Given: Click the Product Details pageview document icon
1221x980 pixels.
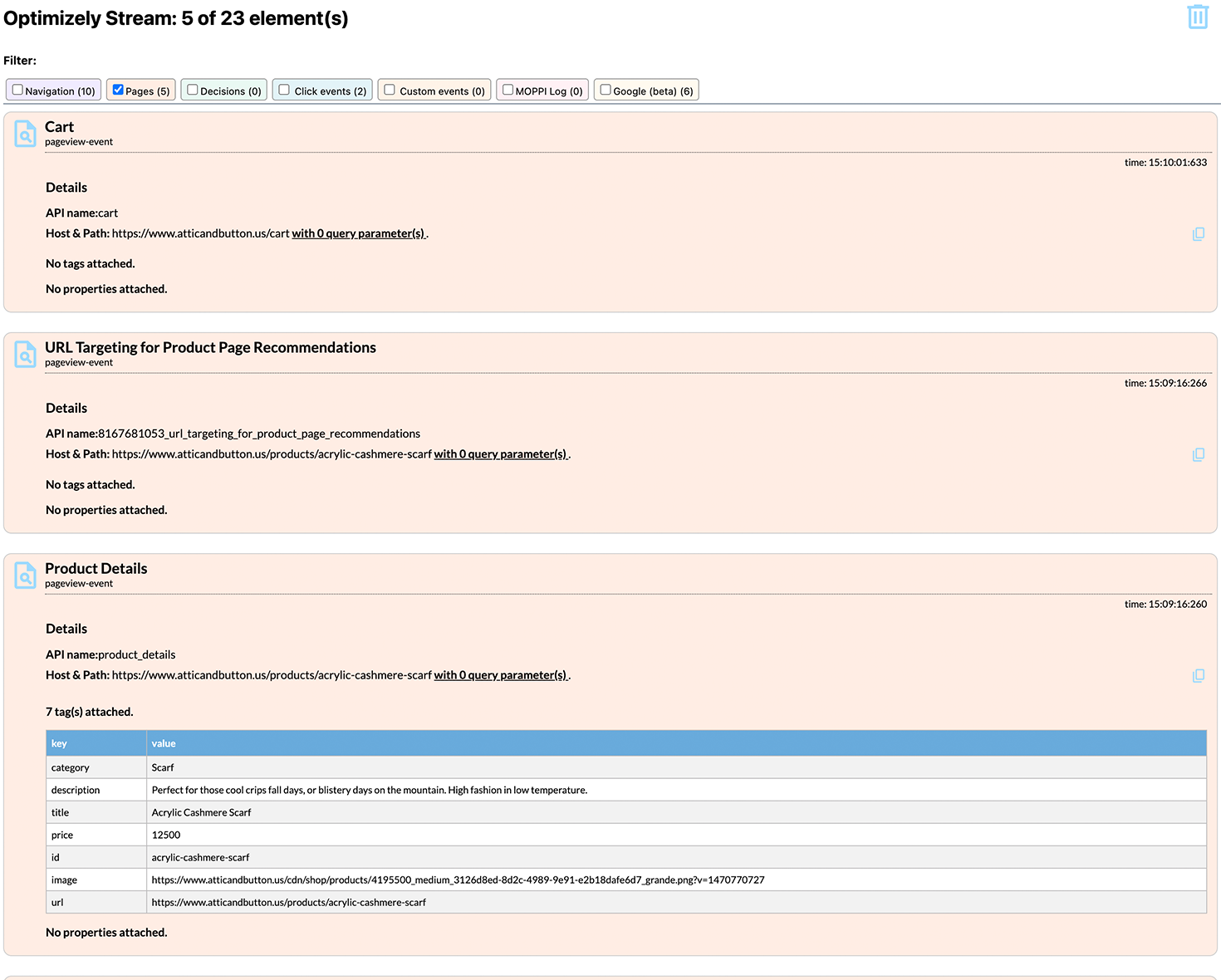Looking at the screenshot, I should pyautogui.click(x=26, y=576).
